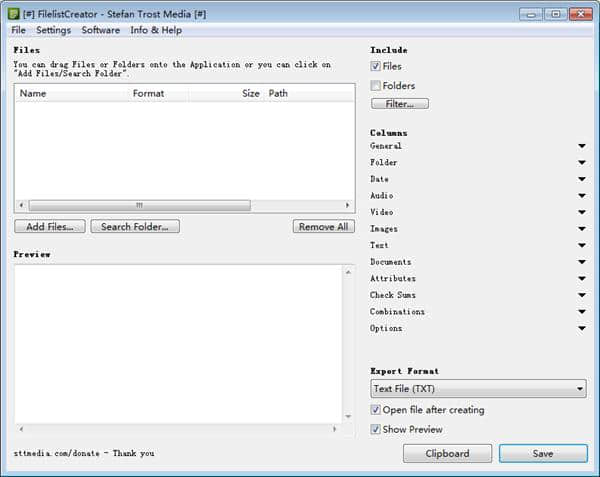600x477 pixels.
Task: Enable the Folders include checkbox
Action: pos(376,86)
